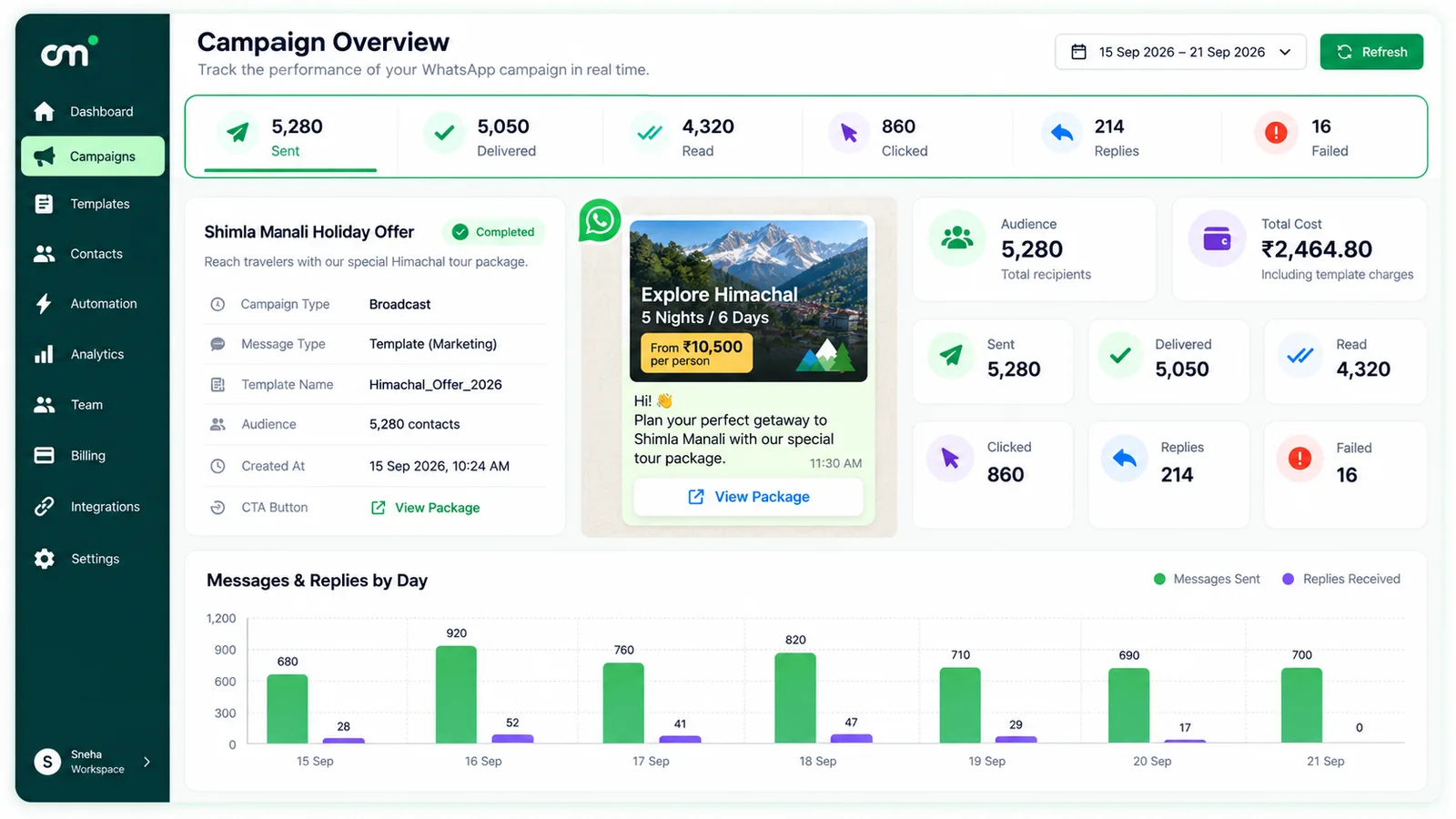
Task: Click the Template (Marketing) message type value
Action: click(x=433, y=344)
